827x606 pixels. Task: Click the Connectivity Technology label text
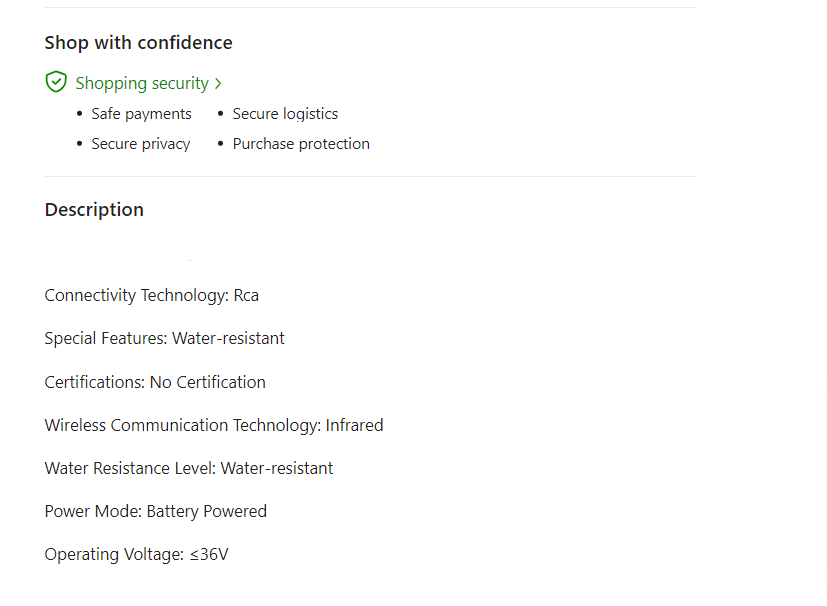(x=136, y=295)
